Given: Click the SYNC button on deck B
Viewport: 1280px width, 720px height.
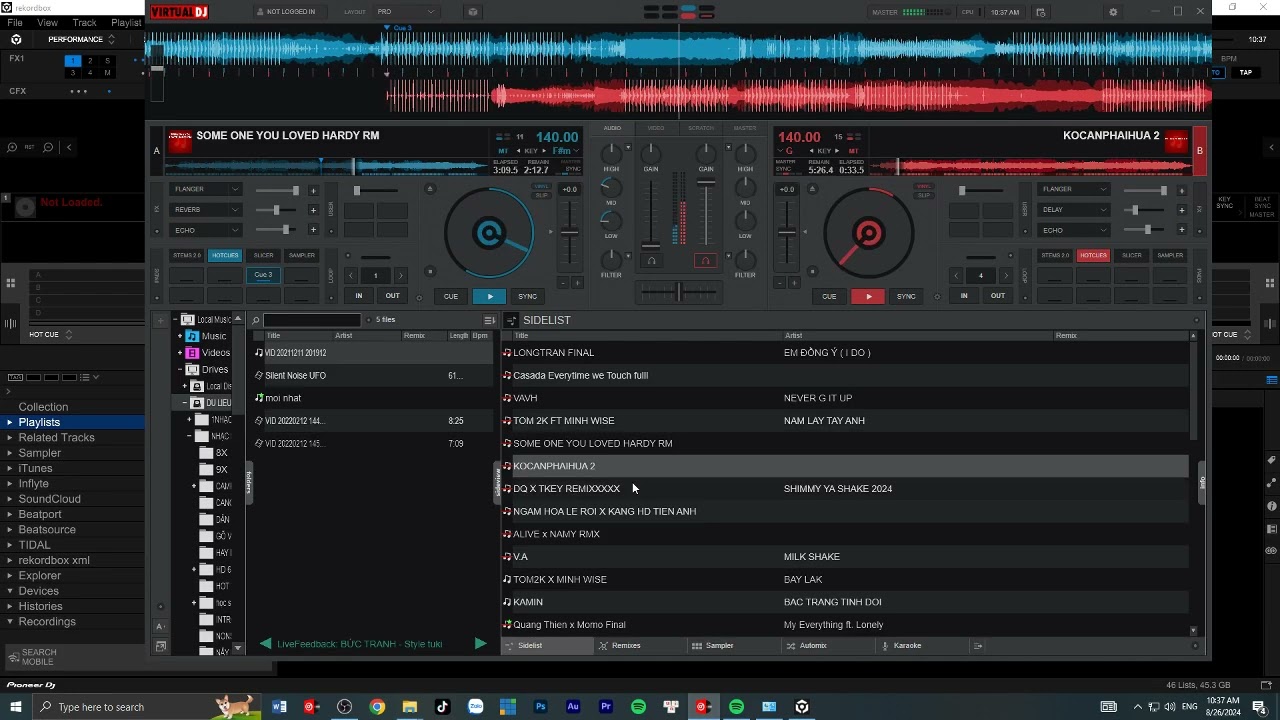Looking at the screenshot, I should point(906,296).
